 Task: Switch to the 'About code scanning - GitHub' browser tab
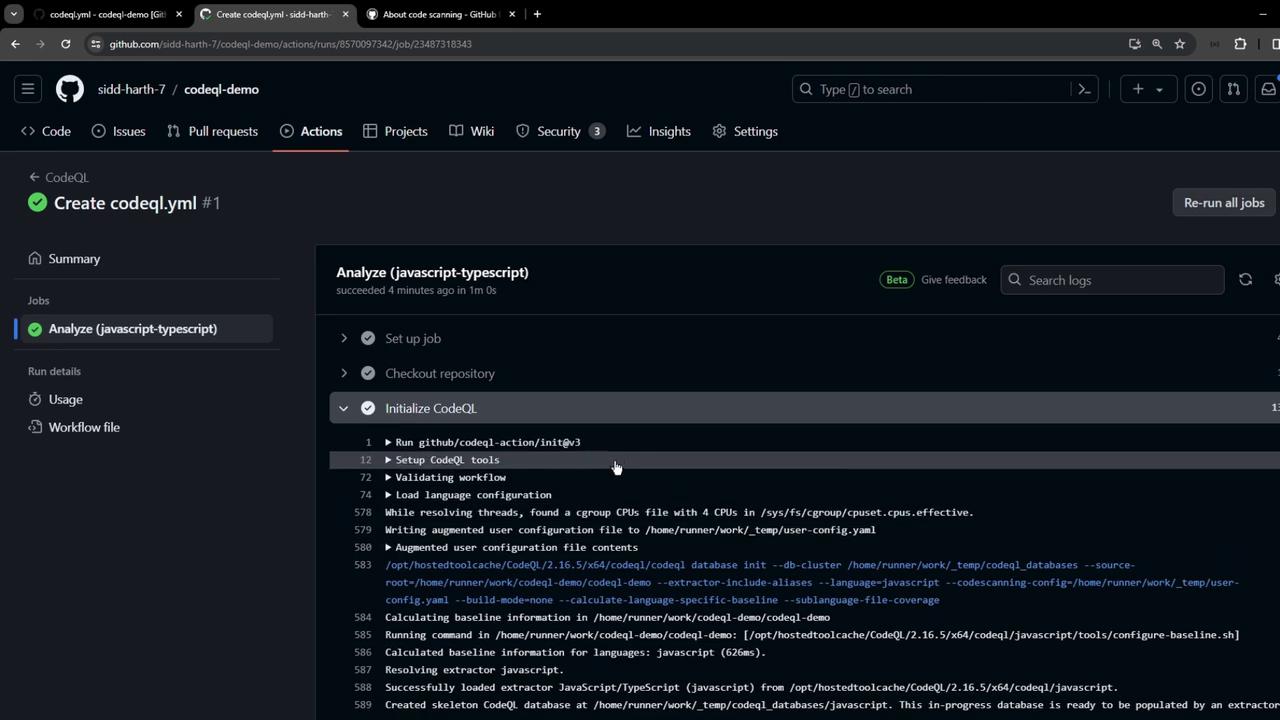click(x=439, y=14)
